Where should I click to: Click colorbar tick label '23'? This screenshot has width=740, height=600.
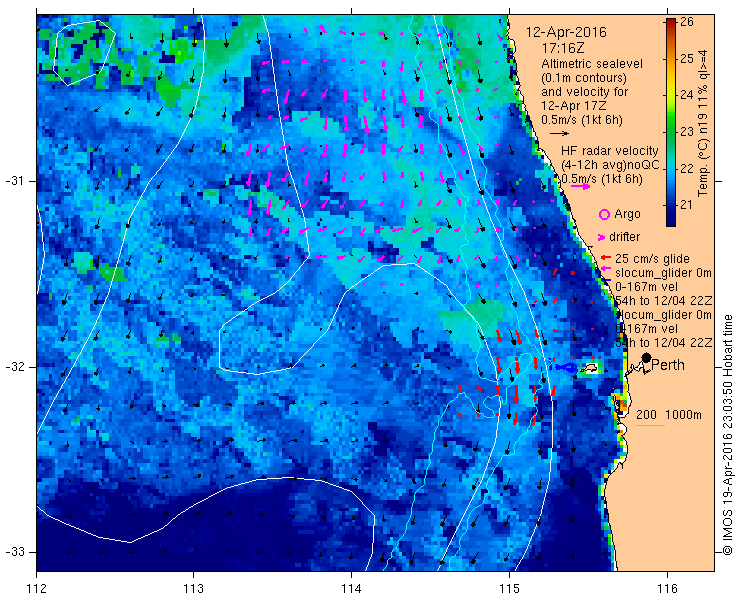click(686, 132)
